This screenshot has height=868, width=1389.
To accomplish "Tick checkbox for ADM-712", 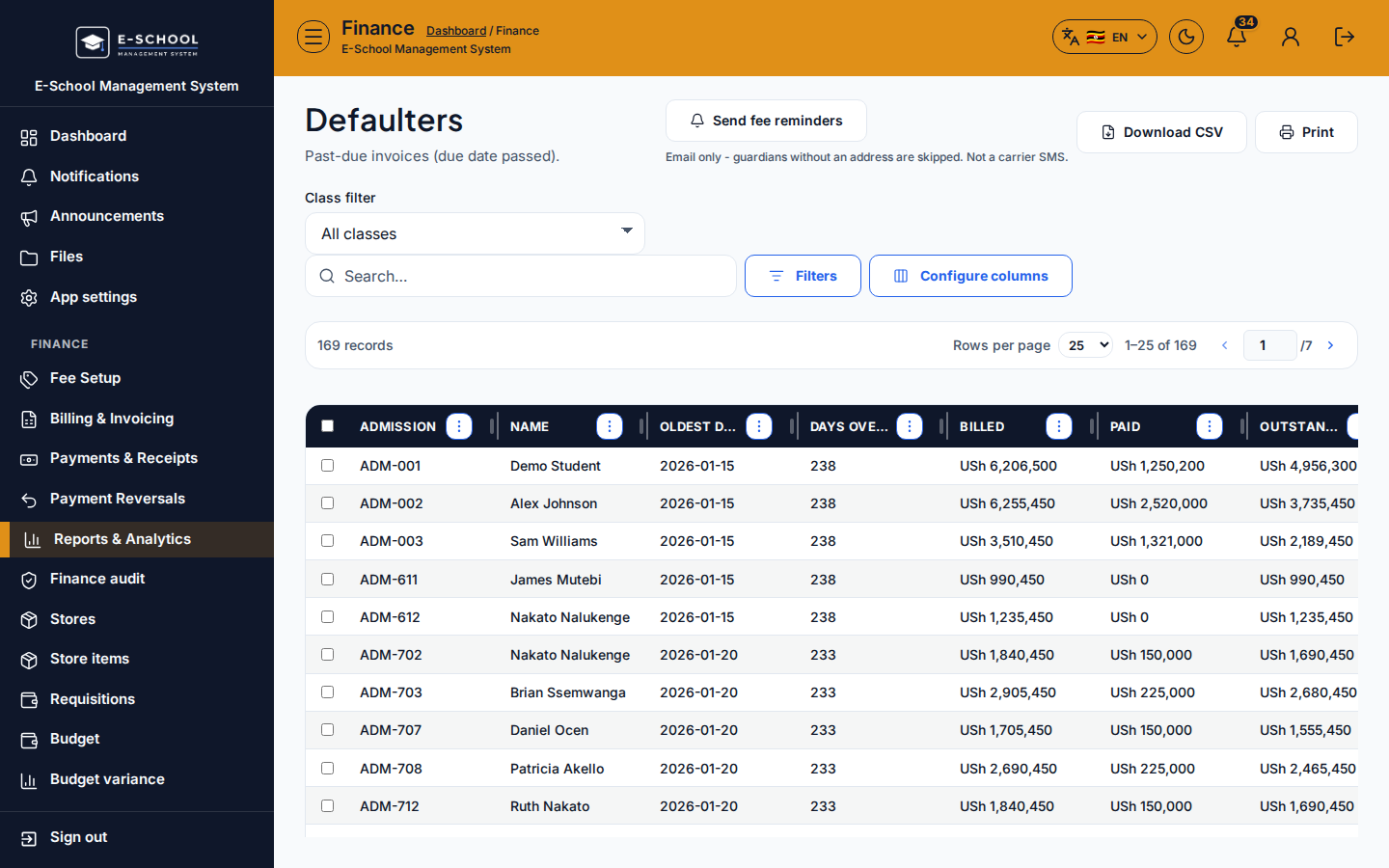I will tap(328, 806).
